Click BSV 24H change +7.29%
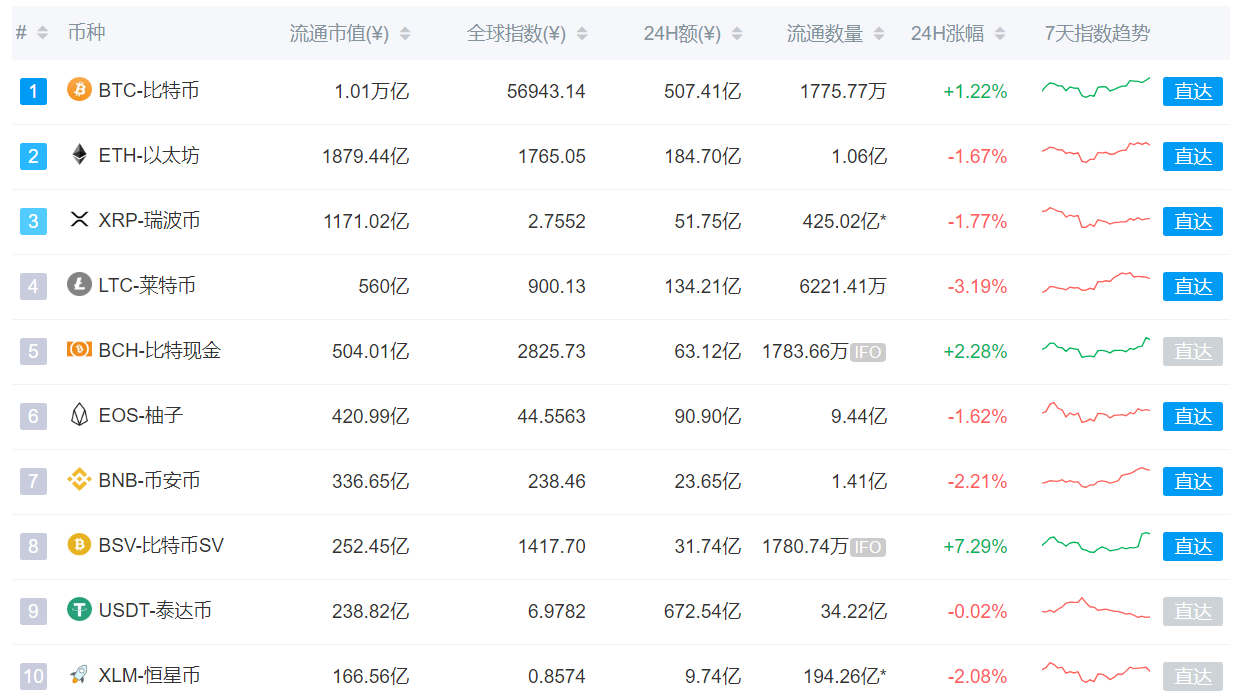The height and width of the screenshot is (696, 1244). click(x=975, y=547)
